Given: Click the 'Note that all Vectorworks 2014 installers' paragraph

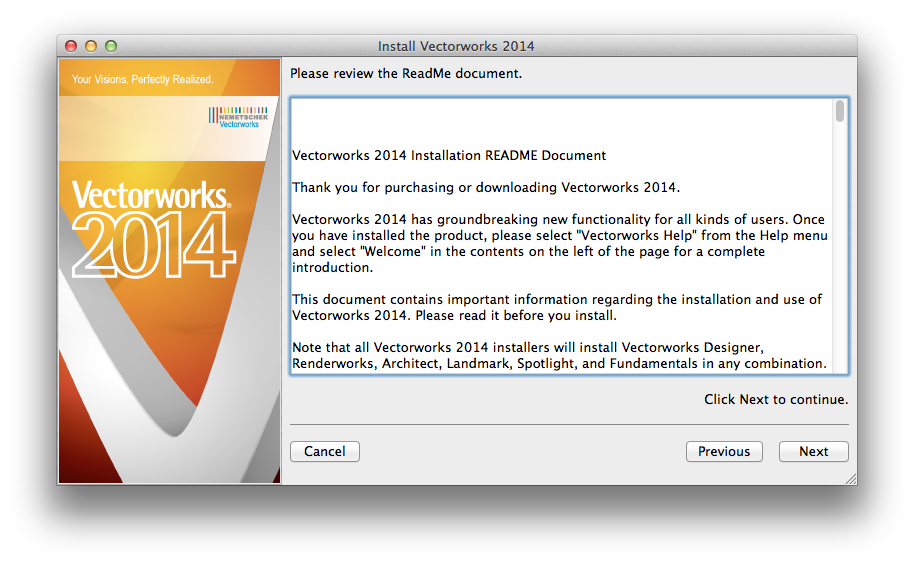Looking at the screenshot, I should coord(559,355).
